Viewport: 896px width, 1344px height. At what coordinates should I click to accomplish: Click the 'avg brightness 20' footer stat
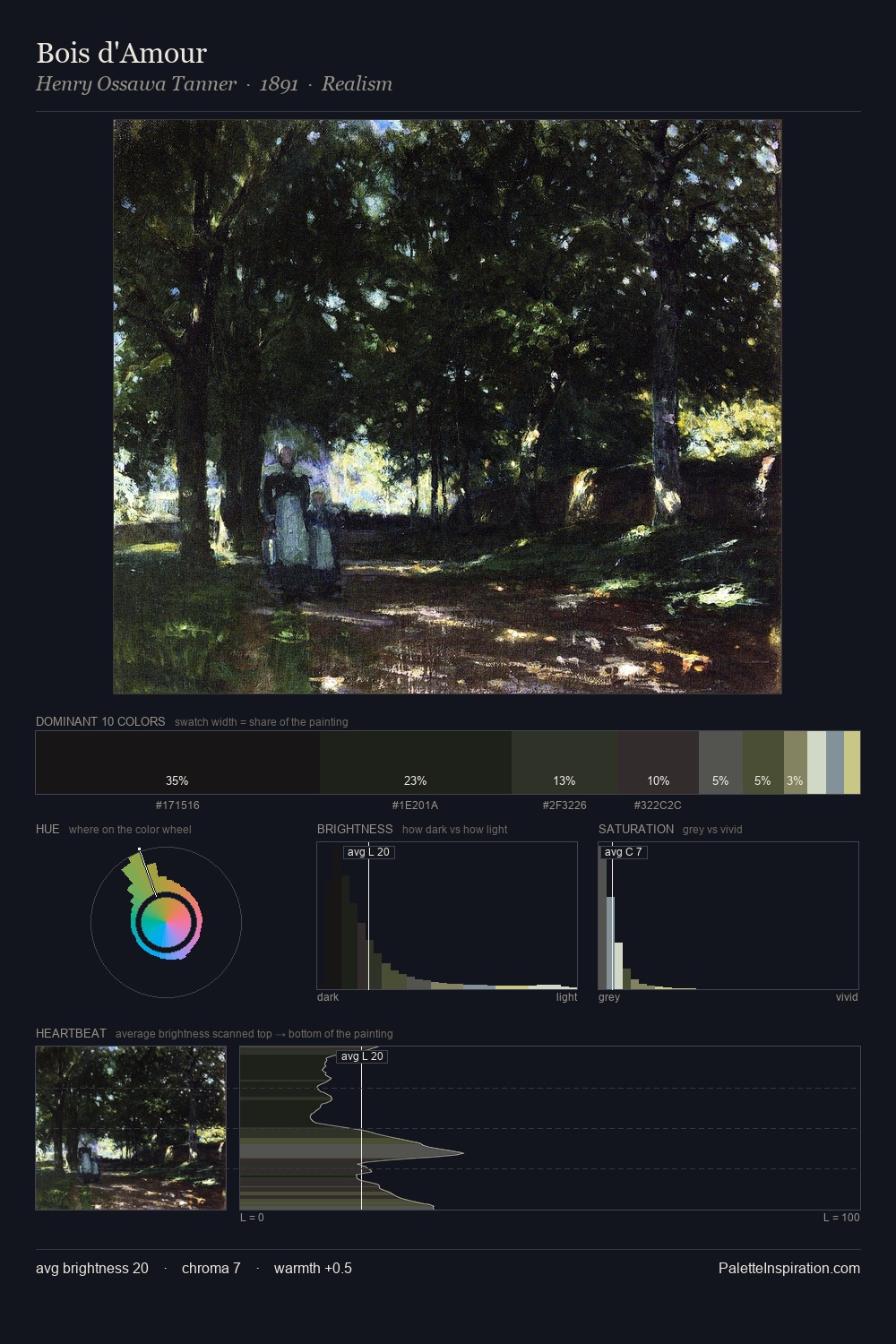point(92,1268)
